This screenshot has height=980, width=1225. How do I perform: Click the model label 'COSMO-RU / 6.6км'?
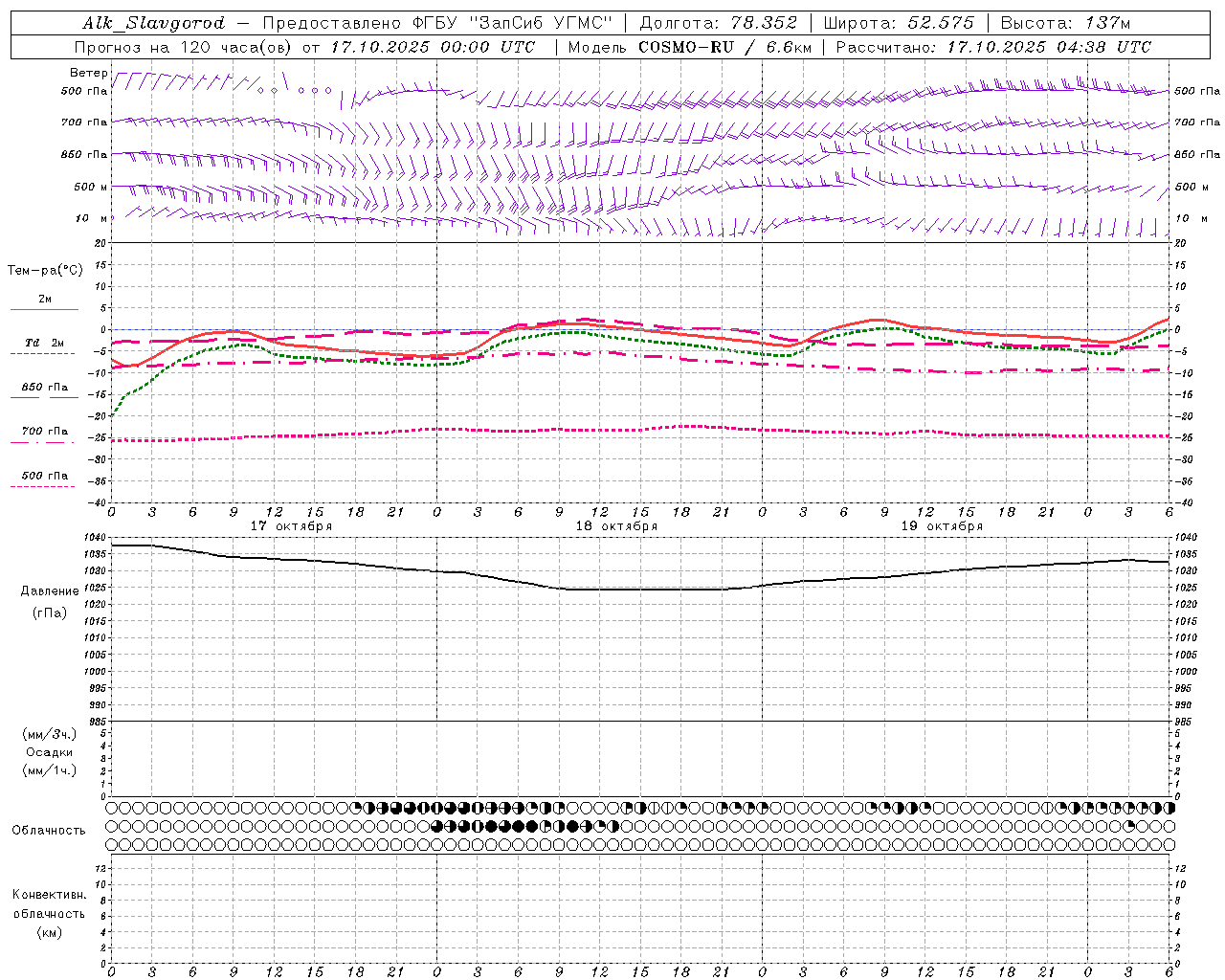(x=724, y=47)
